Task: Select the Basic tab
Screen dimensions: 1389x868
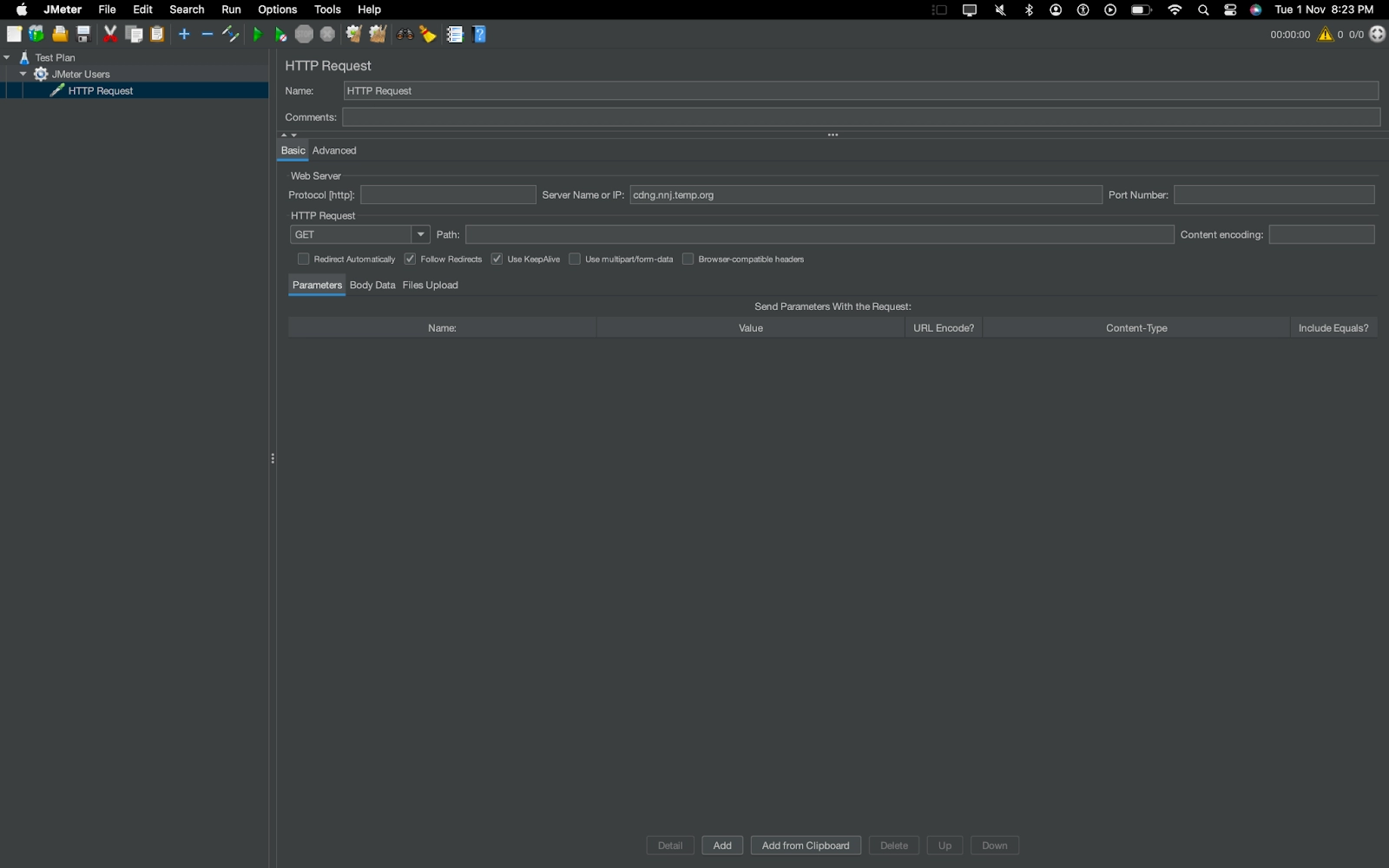Action: 293,150
